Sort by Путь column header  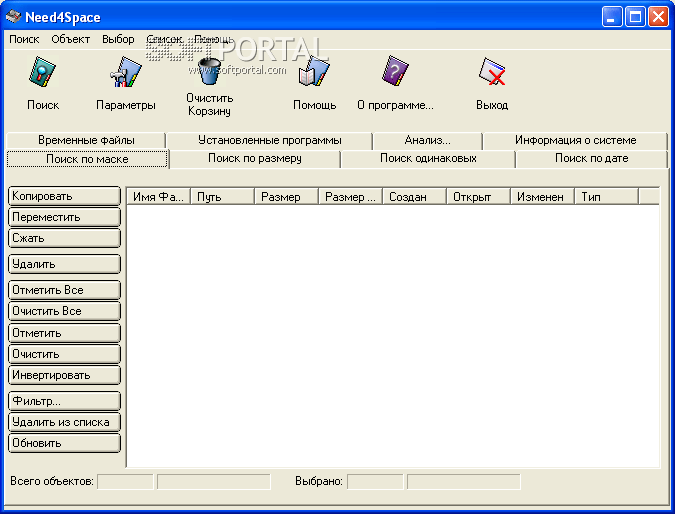tap(223, 197)
